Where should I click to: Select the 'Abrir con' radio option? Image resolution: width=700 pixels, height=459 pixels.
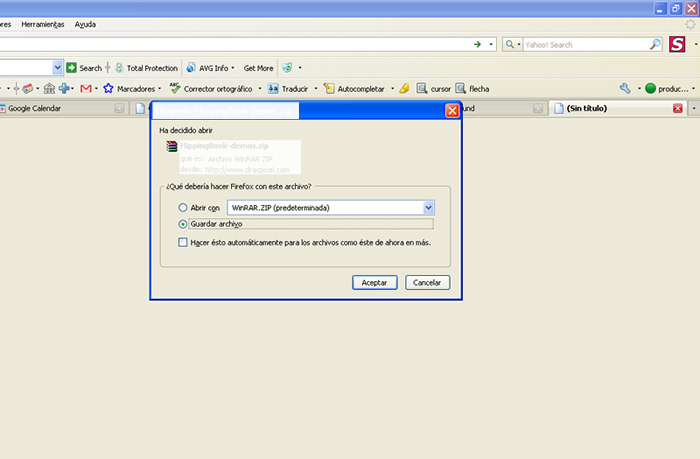pyautogui.click(x=182, y=207)
